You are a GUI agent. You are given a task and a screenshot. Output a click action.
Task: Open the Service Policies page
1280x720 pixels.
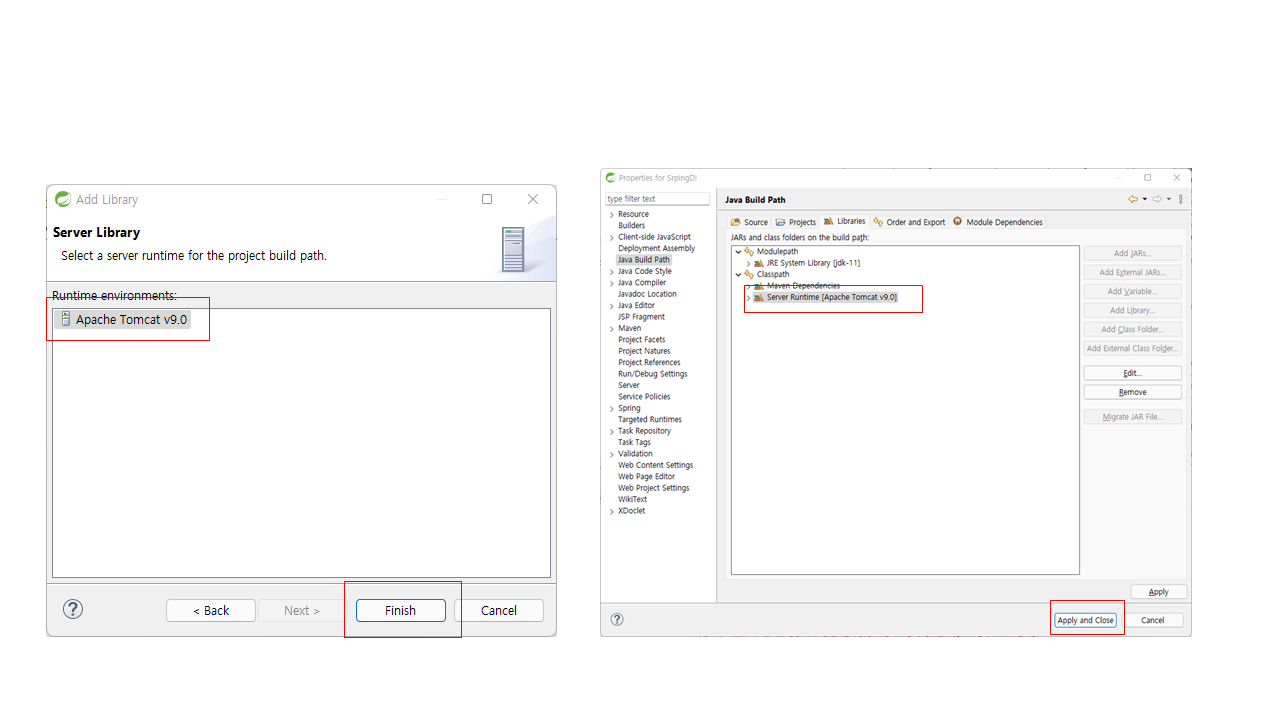[x=644, y=397]
